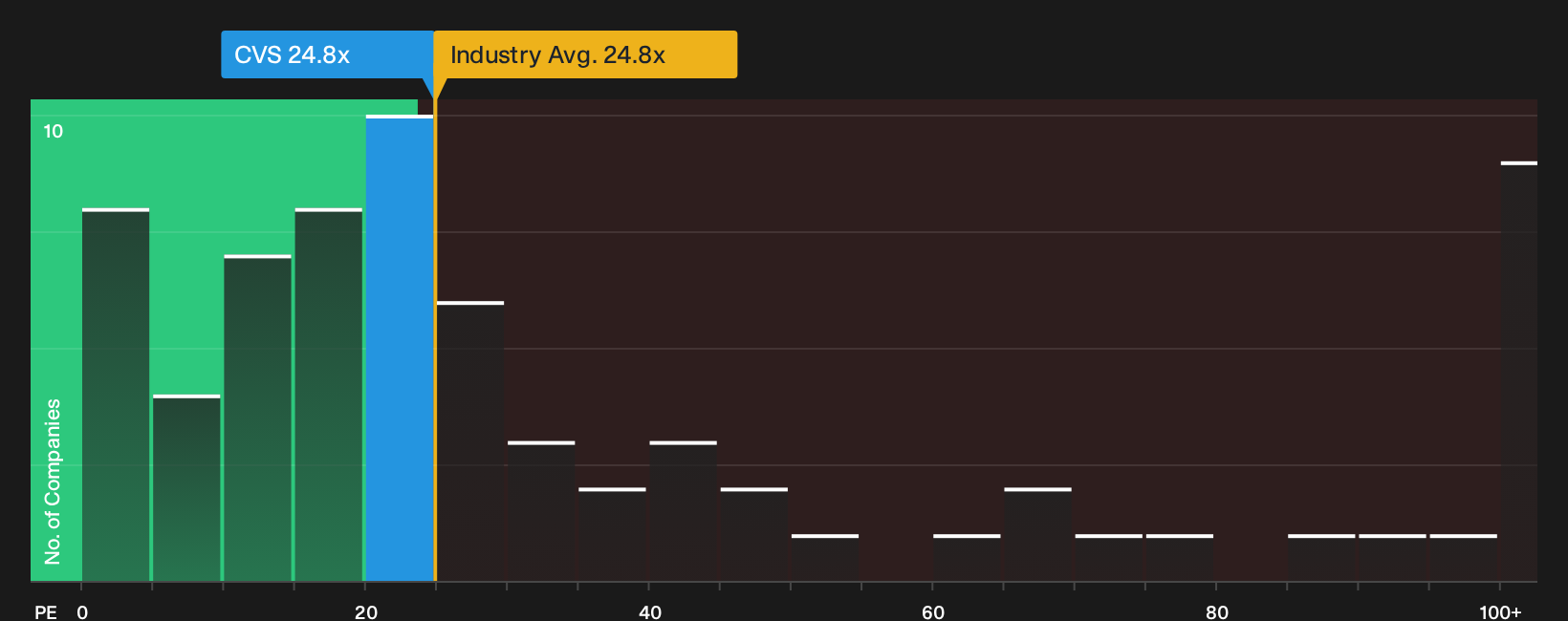This screenshot has width=1568, height=621.
Task: Select the histogram bar for PE 10-15
Action: click(x=257, y=418)
